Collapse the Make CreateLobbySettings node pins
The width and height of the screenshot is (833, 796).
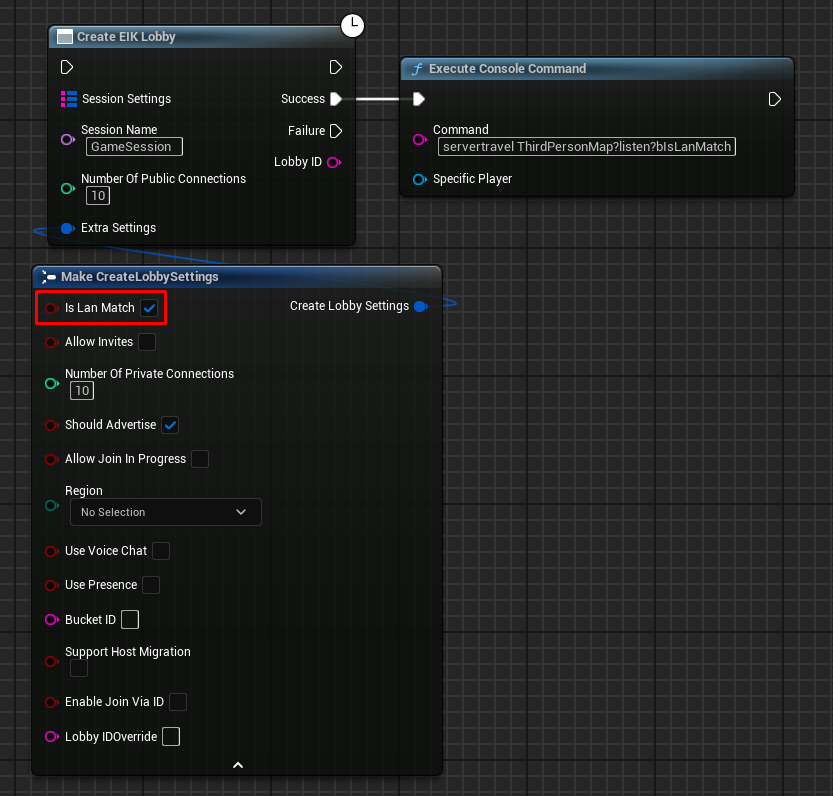(x=238, y=765)
